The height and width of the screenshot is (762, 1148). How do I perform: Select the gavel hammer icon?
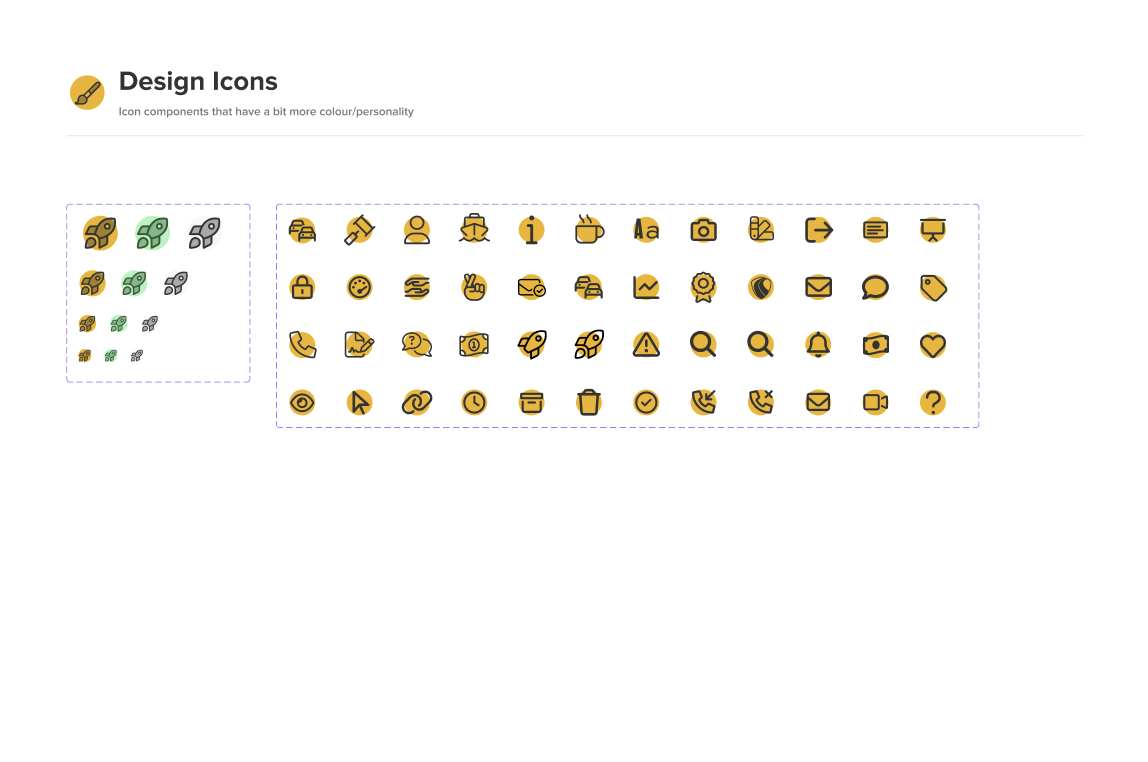[359, 230]
